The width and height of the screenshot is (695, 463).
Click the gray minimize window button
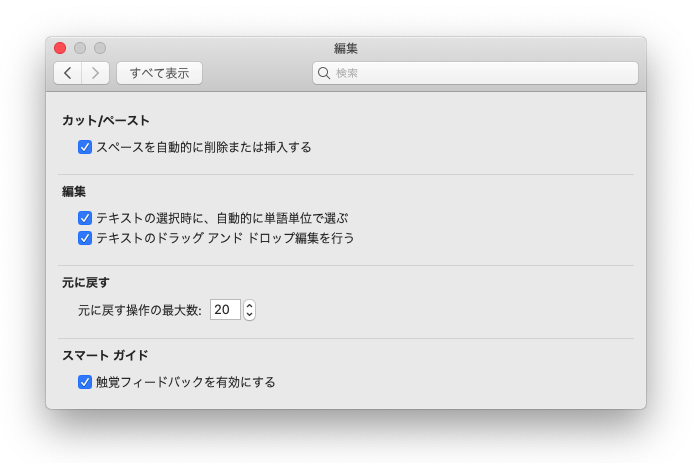80,48
